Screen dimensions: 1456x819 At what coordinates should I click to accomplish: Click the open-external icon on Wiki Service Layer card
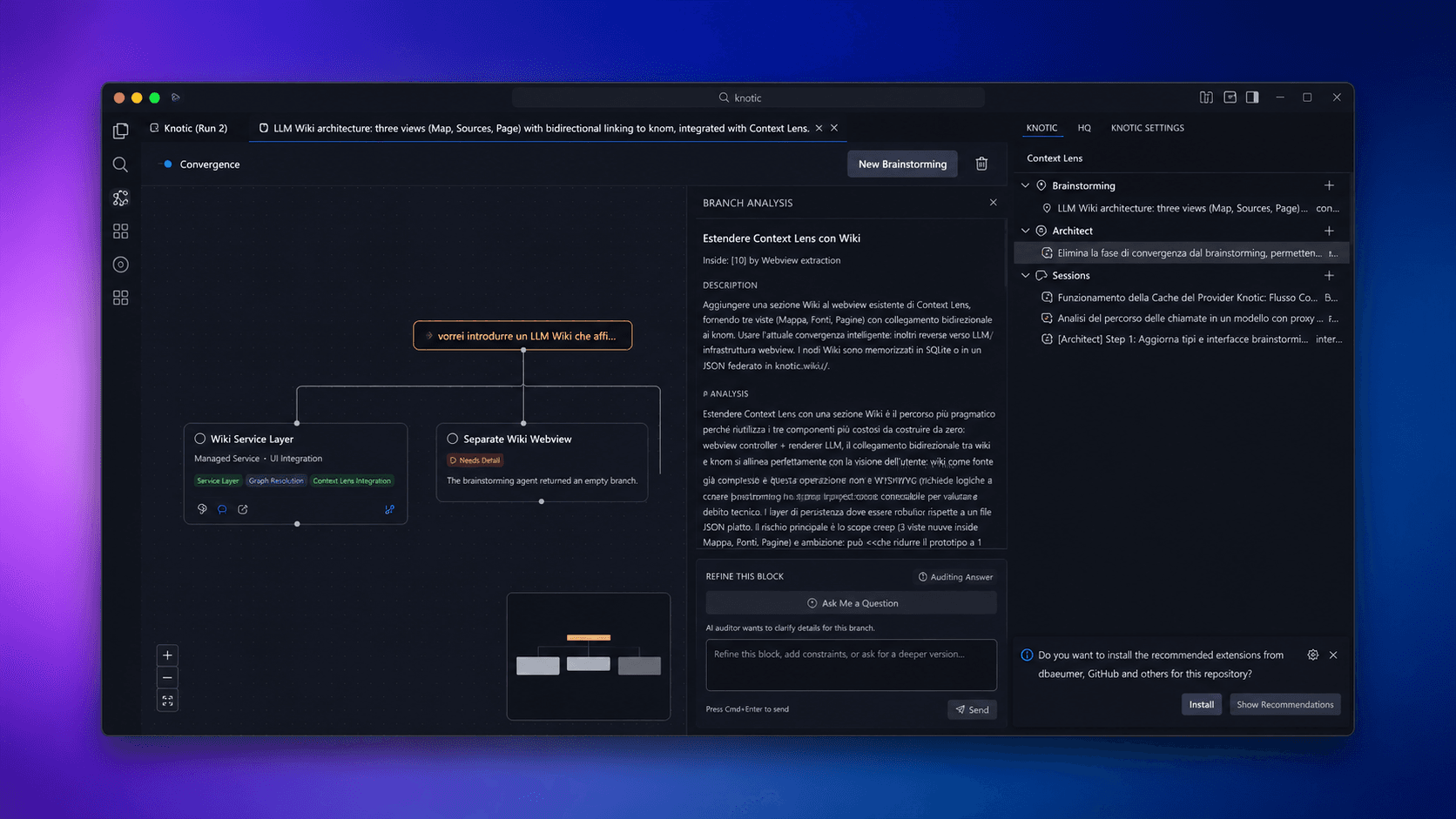click(x=243, y=509)
